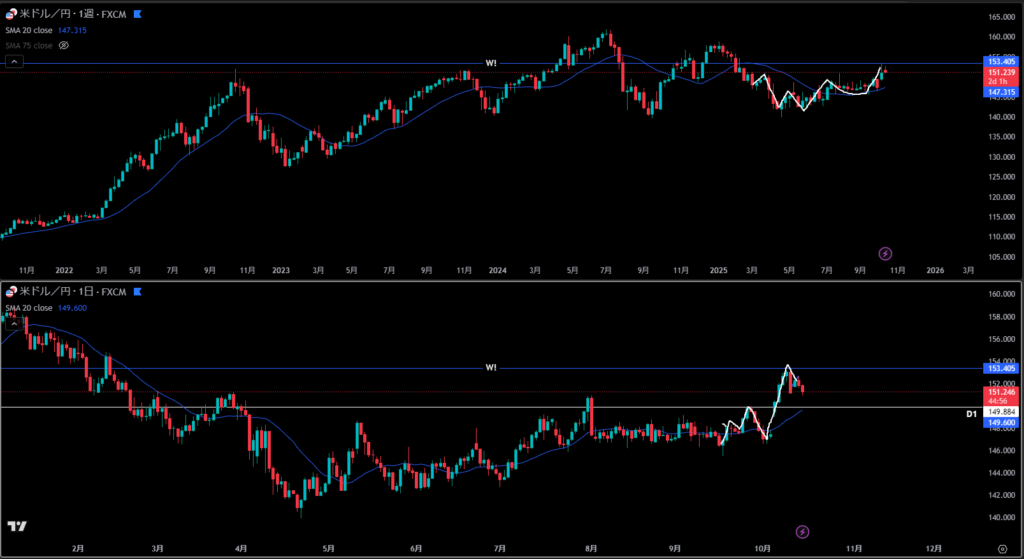Select the SMA 20 close legend on the weekly chart

(x=30, y=31)
